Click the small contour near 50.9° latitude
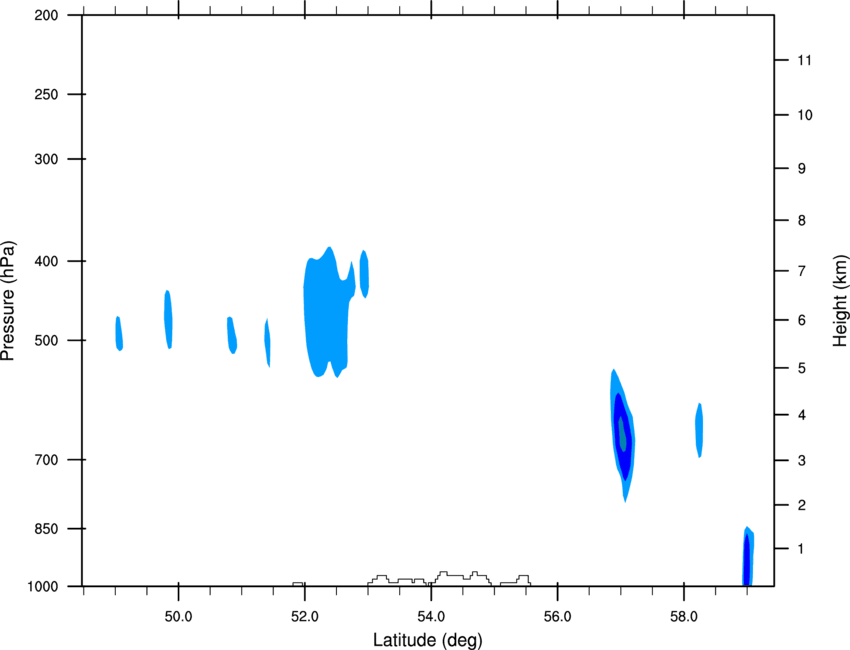 [x=231, y=336]
